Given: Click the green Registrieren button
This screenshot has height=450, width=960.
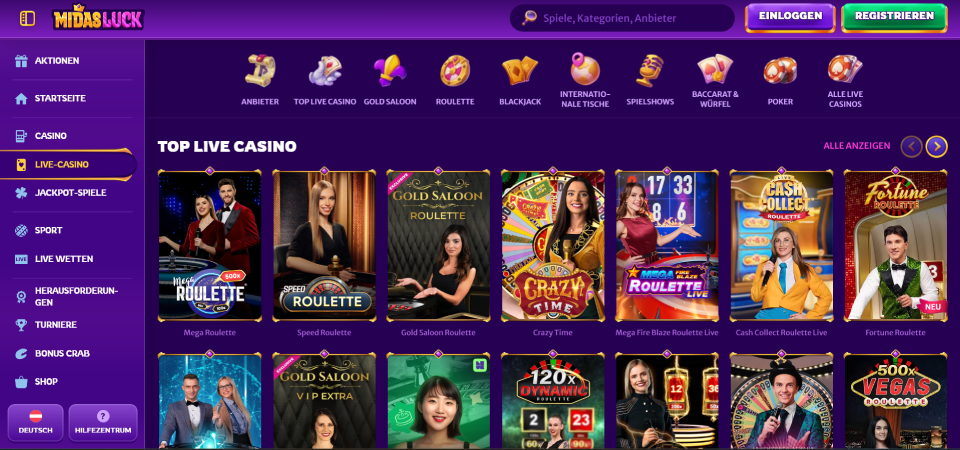Looking at the screenshot, I should (x=894, y=17).
